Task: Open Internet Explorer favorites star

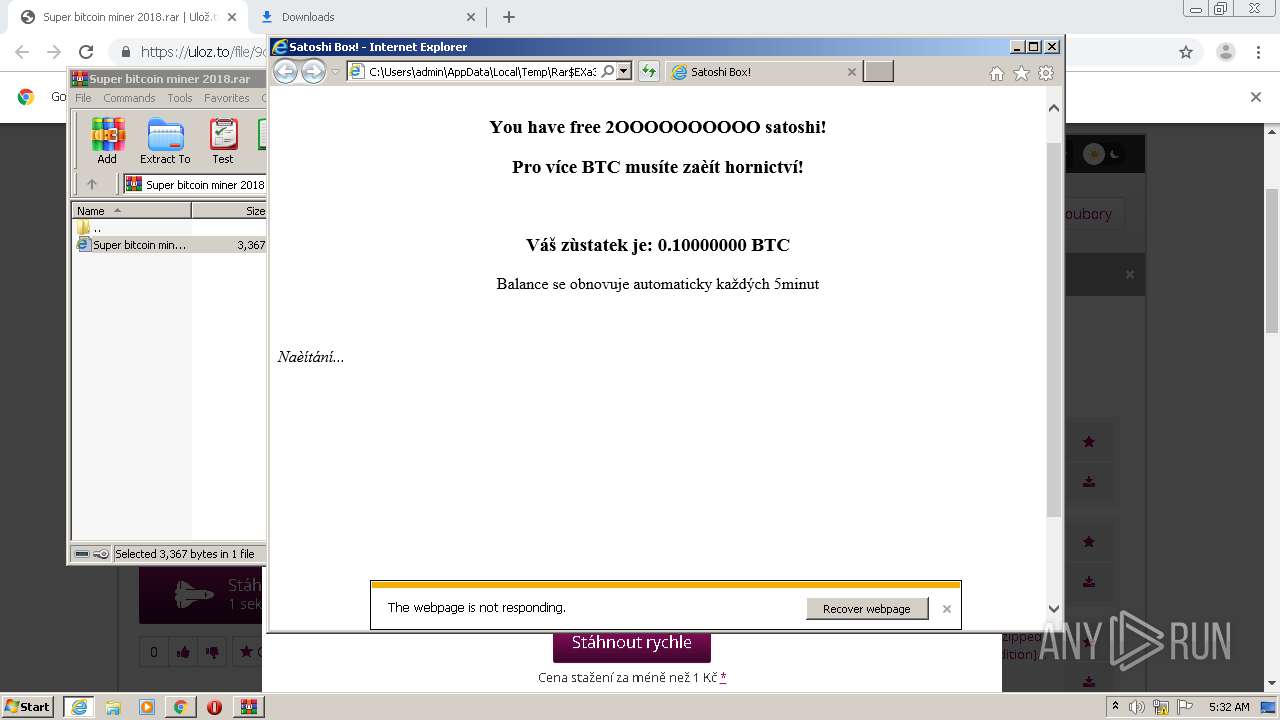Action: 1021,73
